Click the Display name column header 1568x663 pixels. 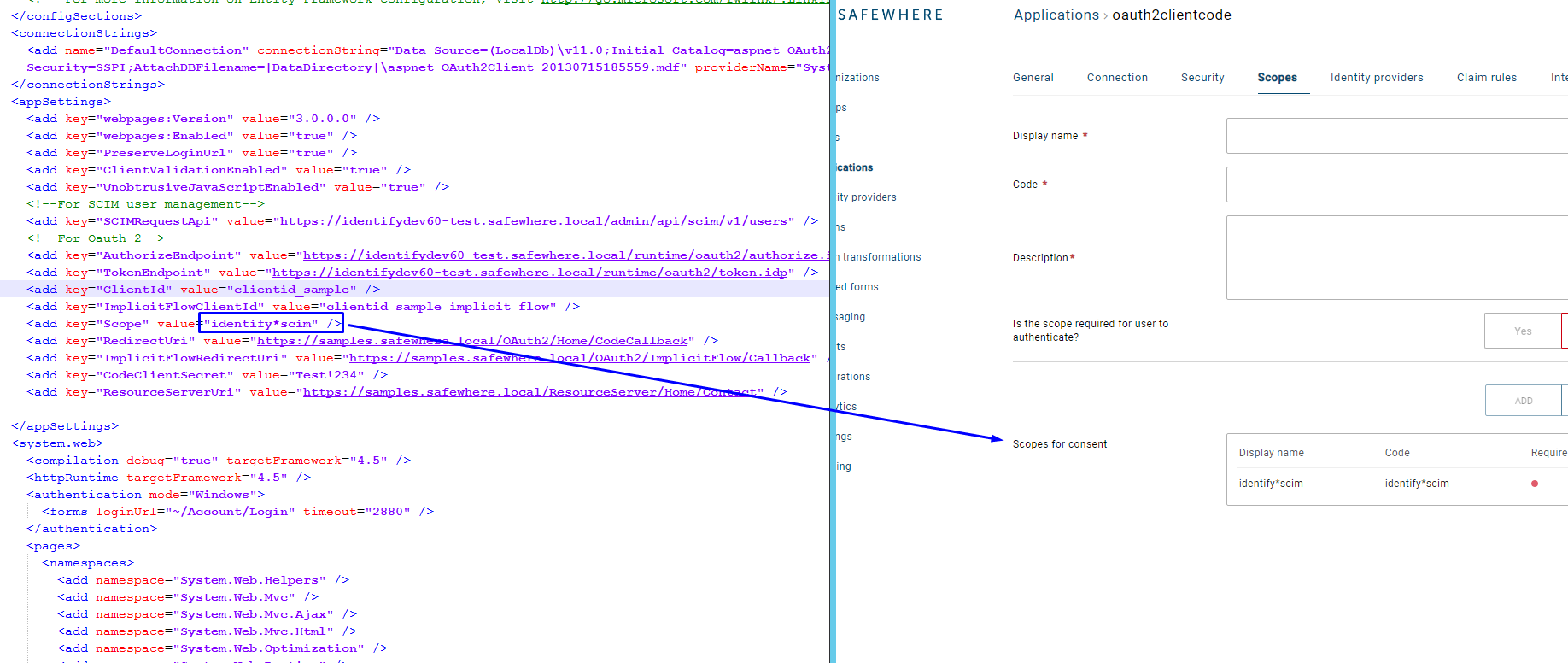(1271, 453)
